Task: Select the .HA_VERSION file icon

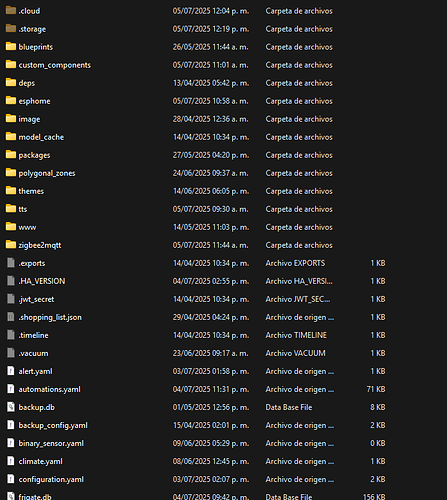Action: tap(11, 281)
